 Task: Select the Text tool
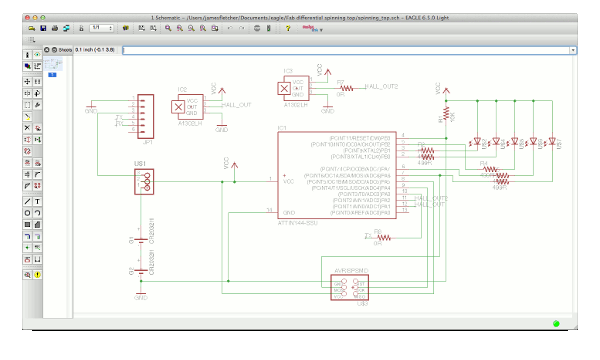37,202
